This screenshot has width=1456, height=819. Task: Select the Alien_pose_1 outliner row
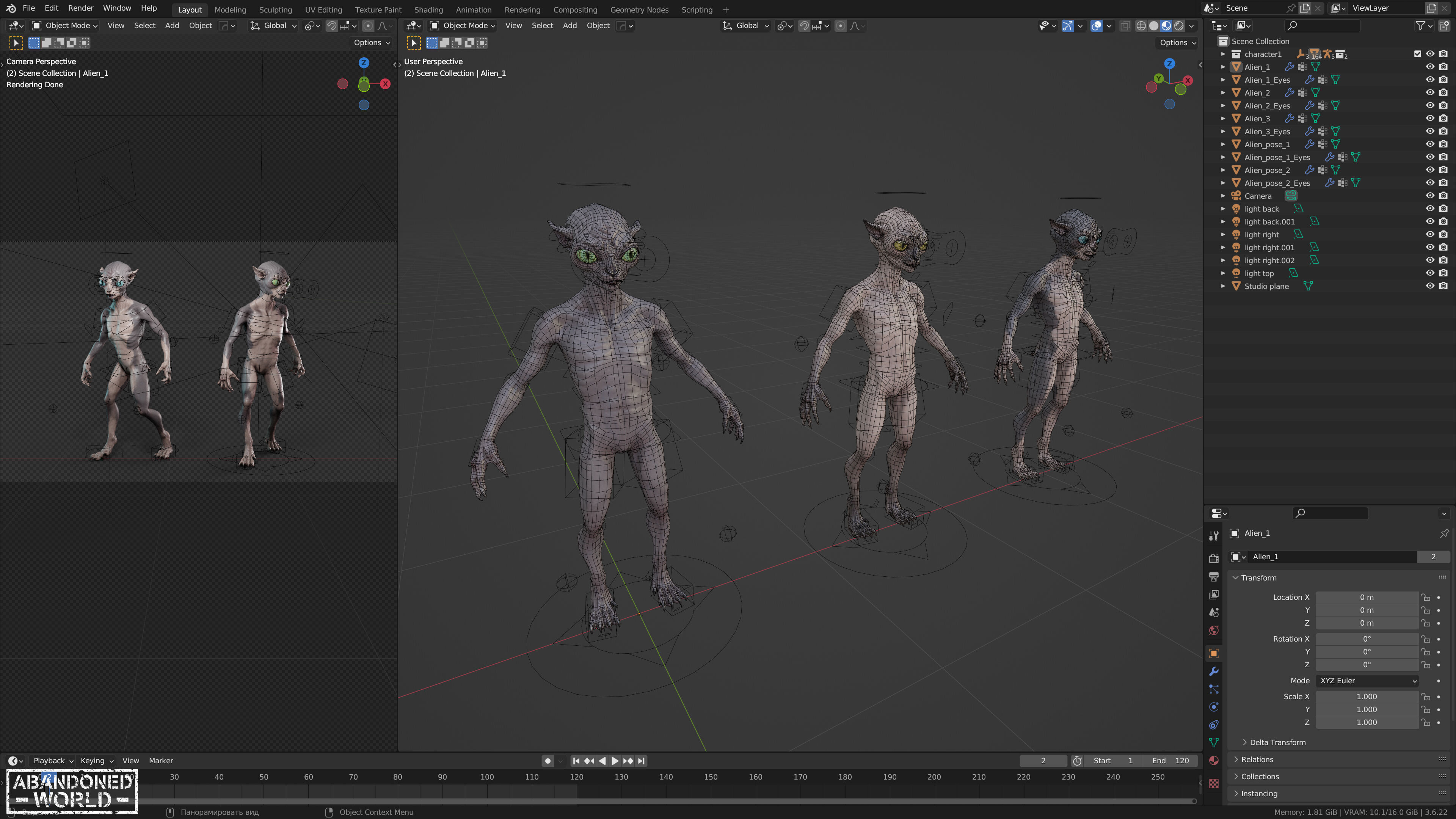(x=1267, y=144)
